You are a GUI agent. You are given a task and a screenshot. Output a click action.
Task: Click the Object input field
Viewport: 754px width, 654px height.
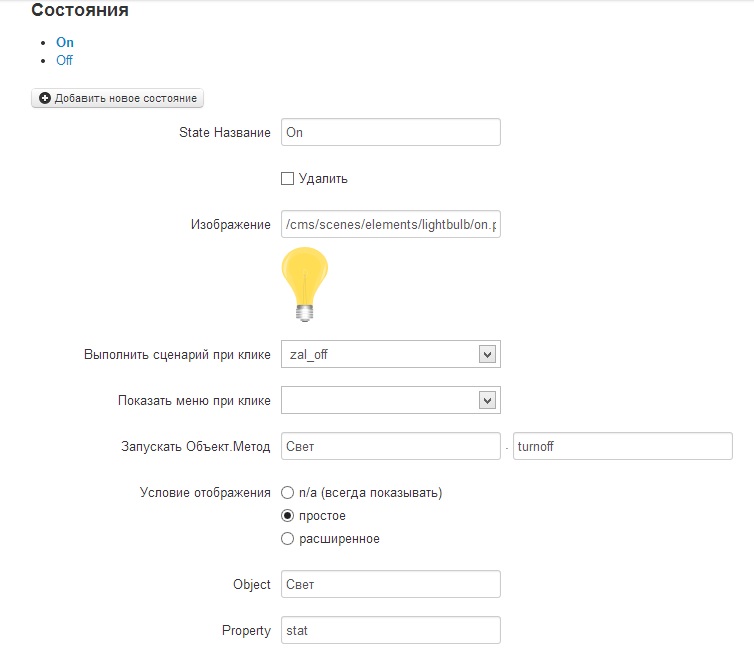point(390,584)
